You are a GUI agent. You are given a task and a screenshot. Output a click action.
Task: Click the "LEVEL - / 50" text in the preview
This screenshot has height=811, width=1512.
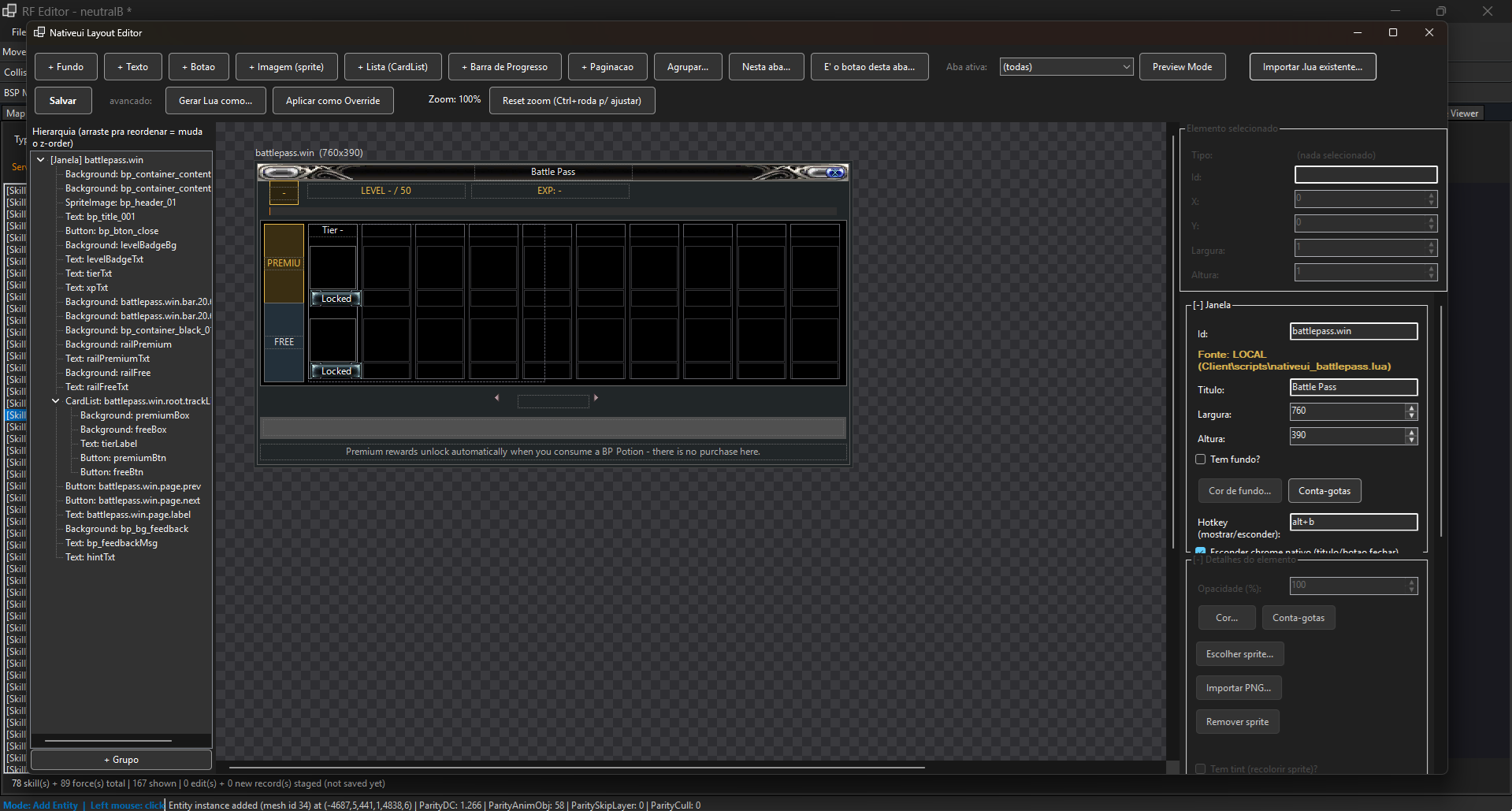click(x=386, y=191)
